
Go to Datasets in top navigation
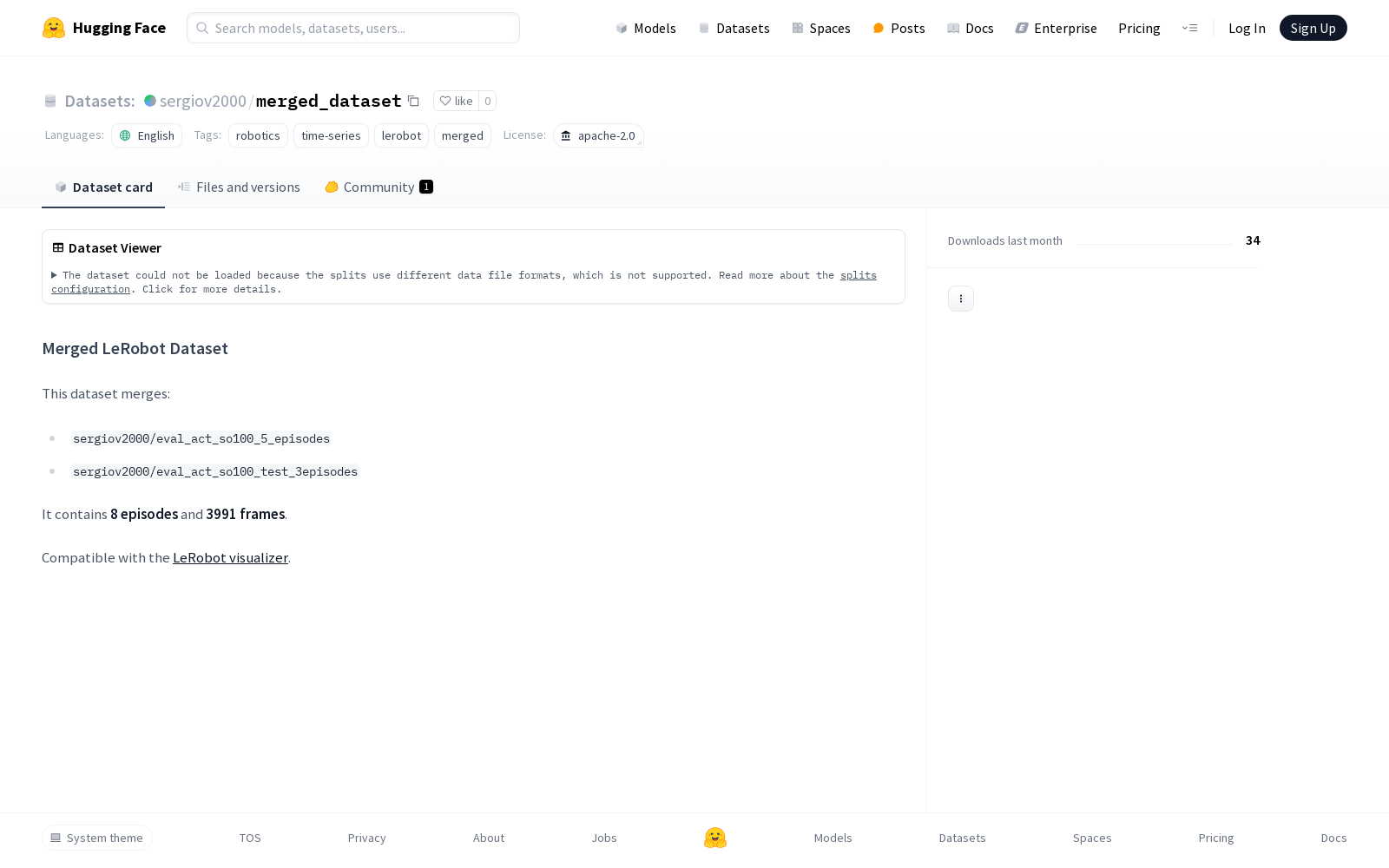pyautogui.click(x=734, y=28)
